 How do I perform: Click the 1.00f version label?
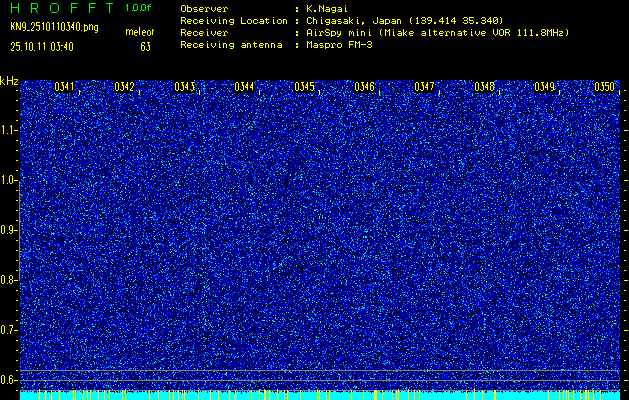pyautogui.click(x=139, y=8)
